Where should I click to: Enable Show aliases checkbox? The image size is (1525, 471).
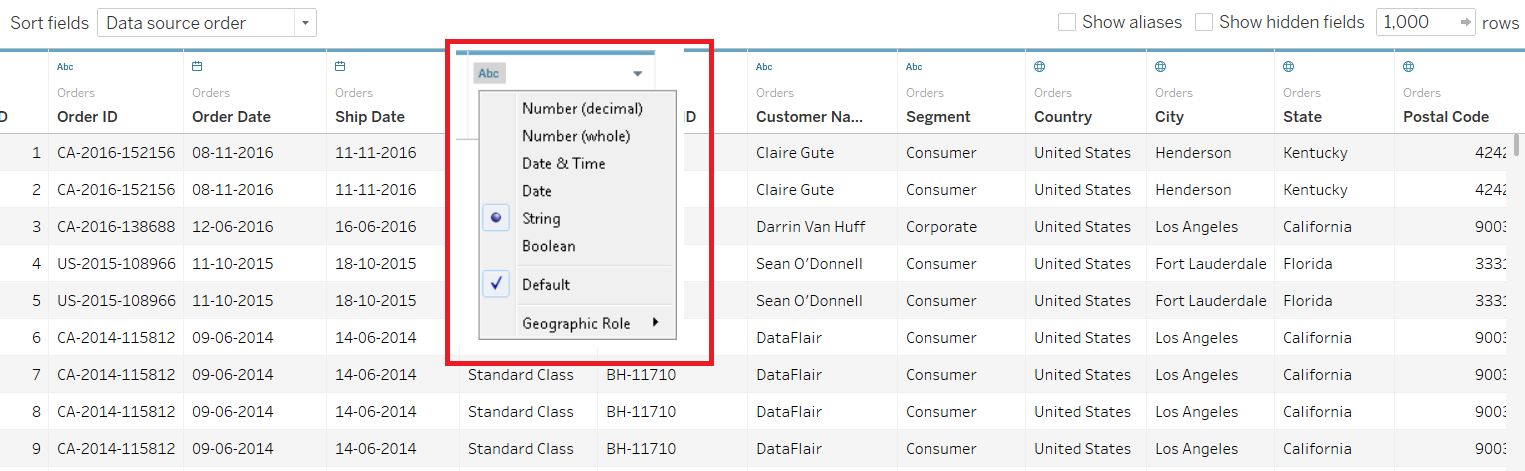tap(1067, 22)
